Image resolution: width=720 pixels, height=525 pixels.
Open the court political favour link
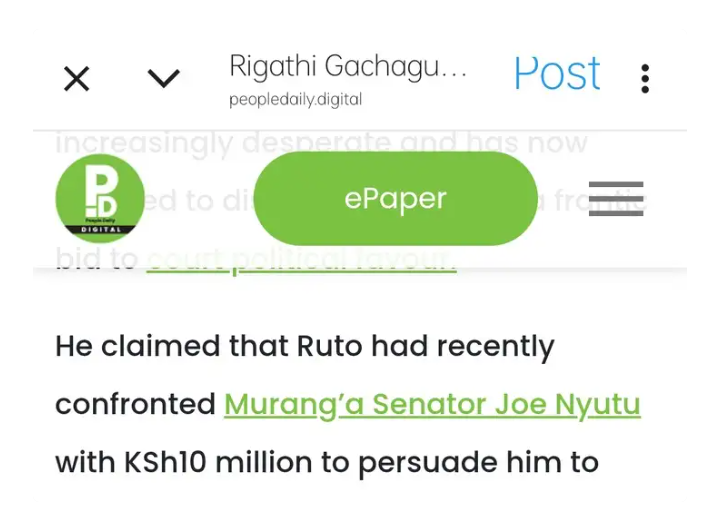[x=301, y=260]
